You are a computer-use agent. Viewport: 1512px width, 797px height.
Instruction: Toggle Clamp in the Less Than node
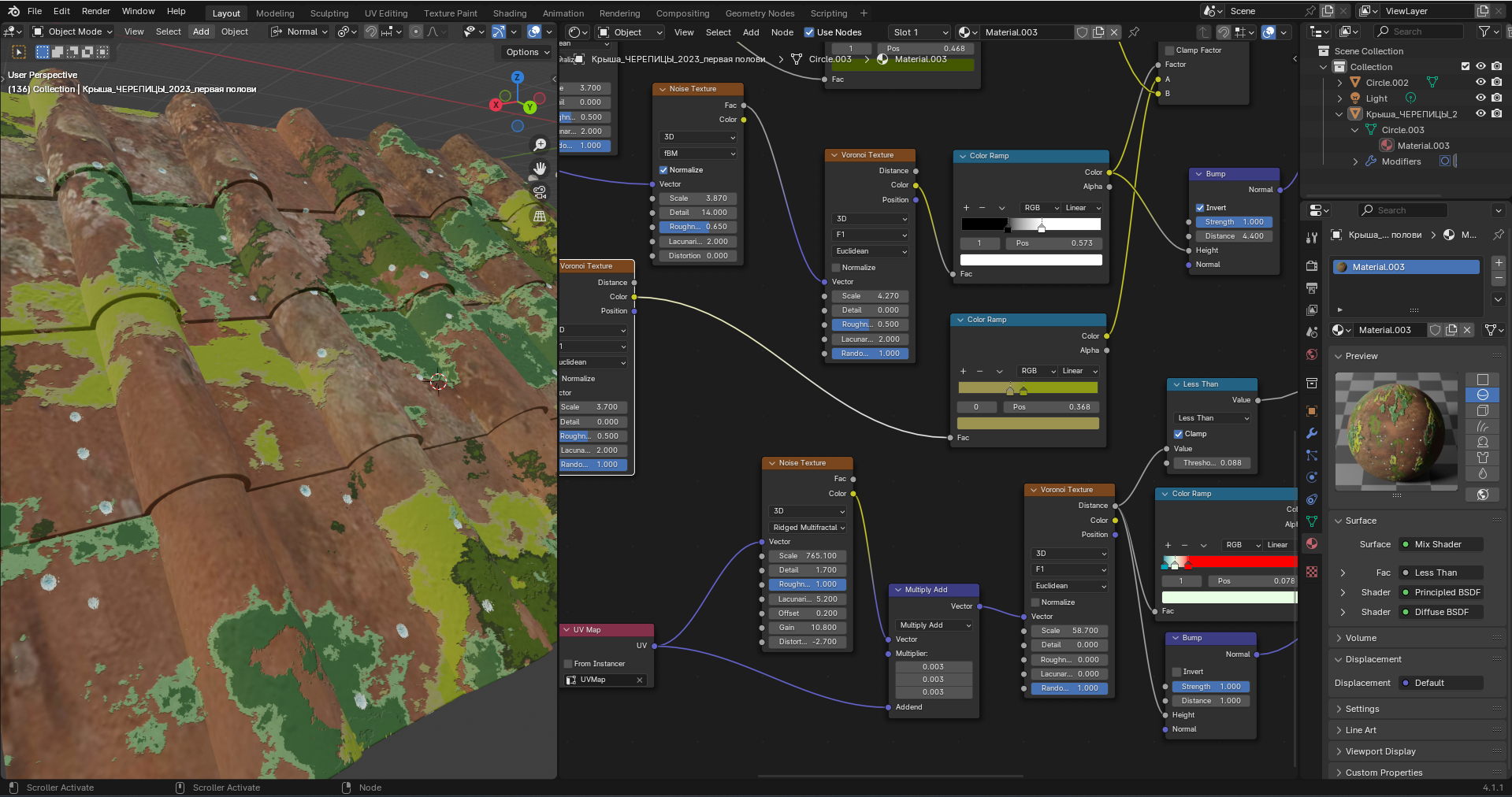1179,434
